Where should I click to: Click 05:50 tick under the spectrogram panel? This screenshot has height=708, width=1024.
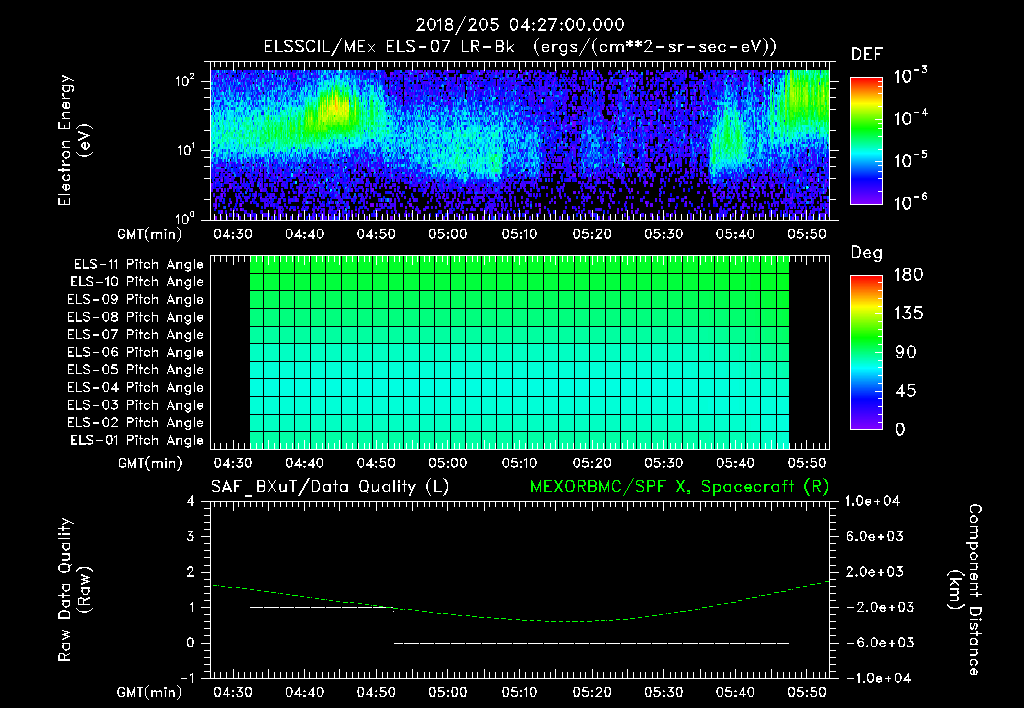coord(807,234)
